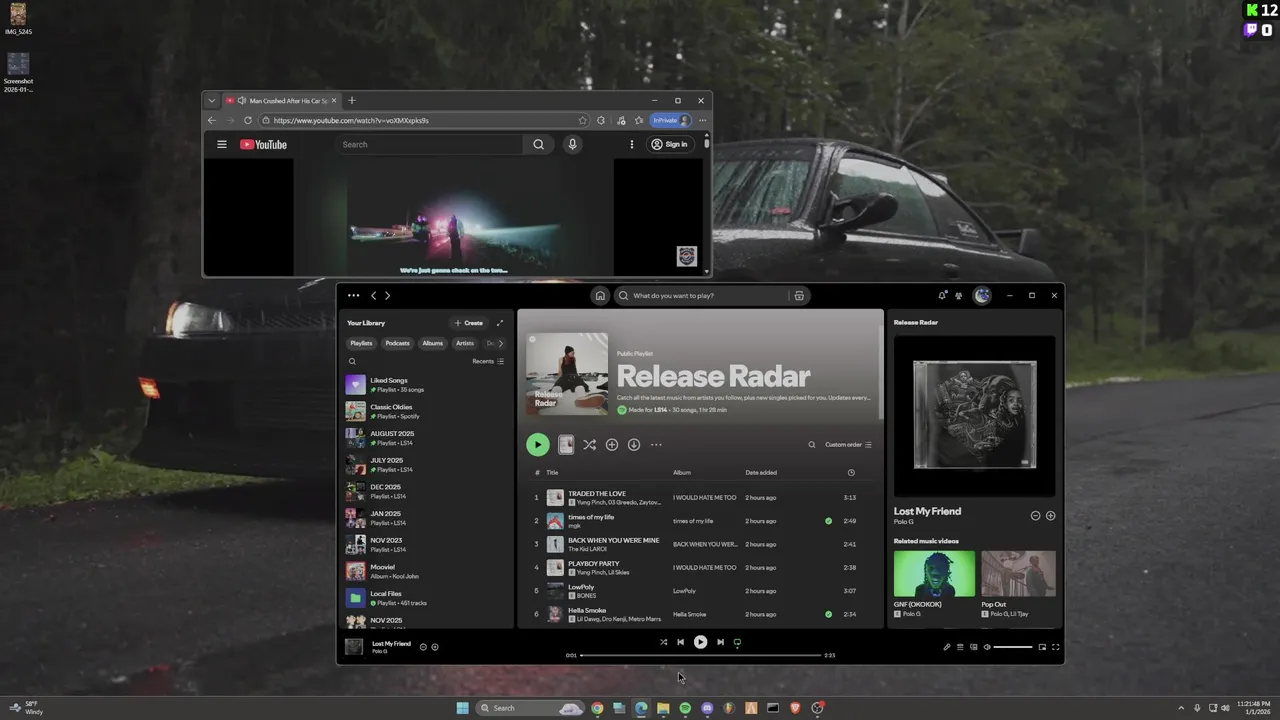Open Local Files in library
1280x720 pixels.
(x=426, y=598)
